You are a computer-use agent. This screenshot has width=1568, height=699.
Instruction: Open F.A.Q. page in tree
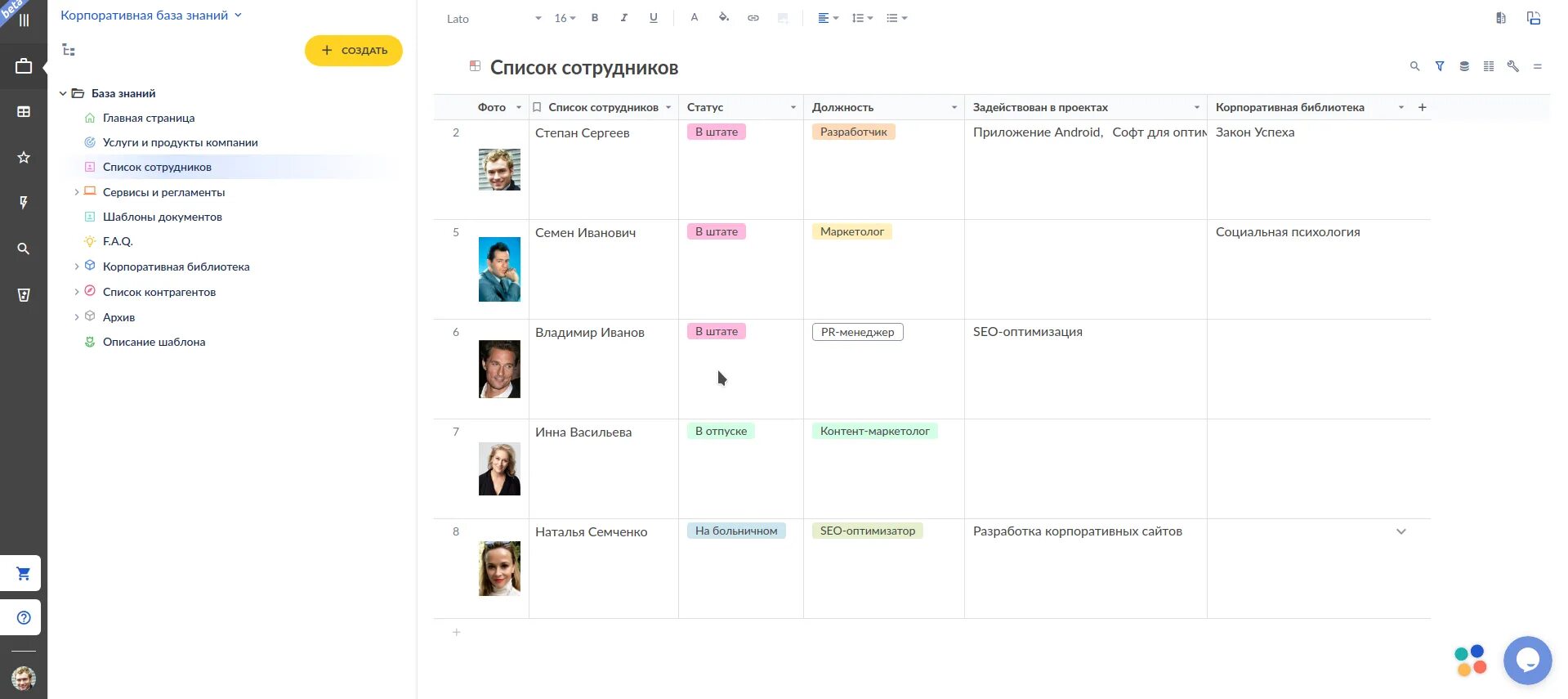click(118, 241)
